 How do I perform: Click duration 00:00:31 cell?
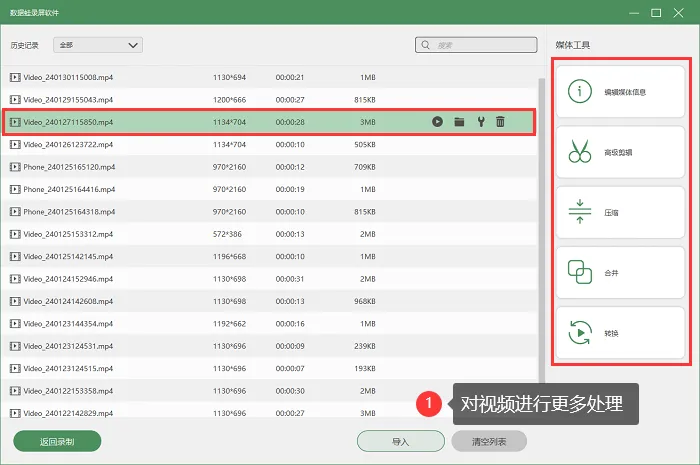(x=290, y=279)
